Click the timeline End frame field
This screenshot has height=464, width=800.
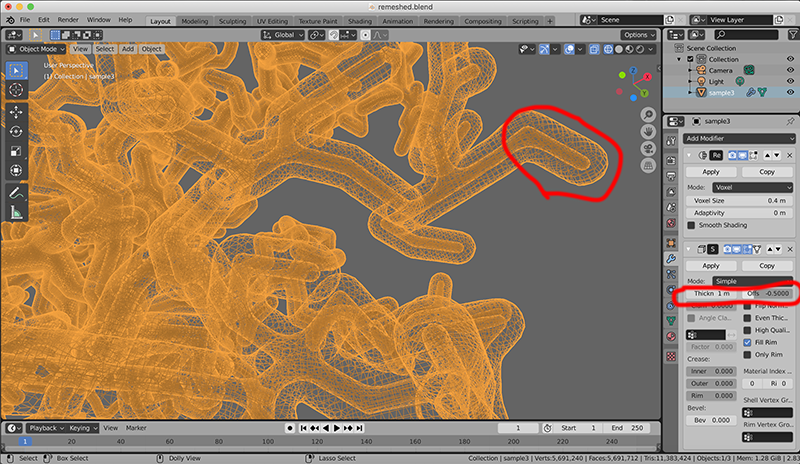[x=627, y=428]
